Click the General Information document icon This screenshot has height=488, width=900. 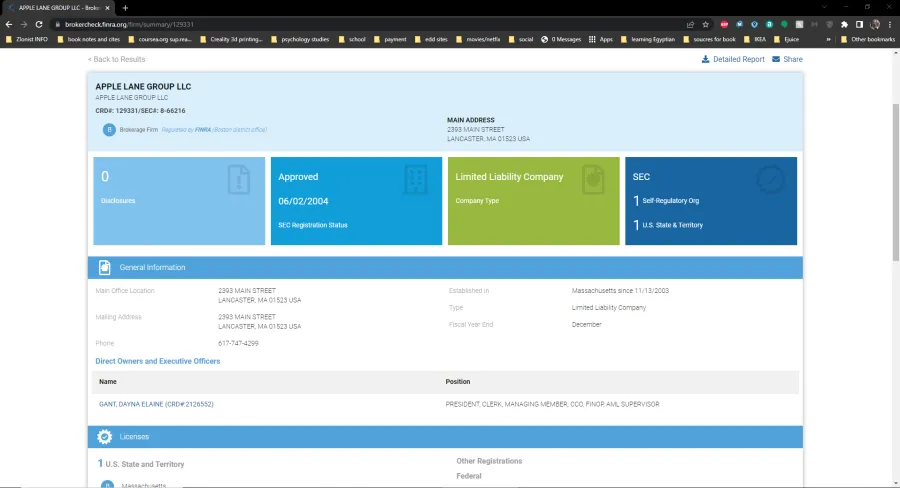point(104,268)
